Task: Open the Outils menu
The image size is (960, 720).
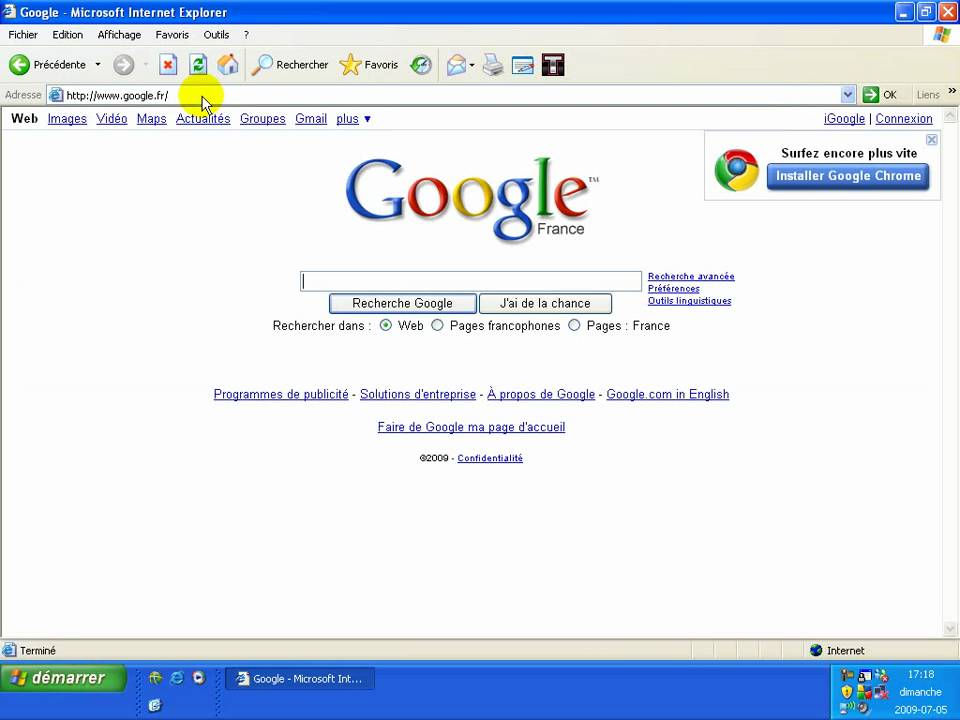Action: [x=216, y=35]
